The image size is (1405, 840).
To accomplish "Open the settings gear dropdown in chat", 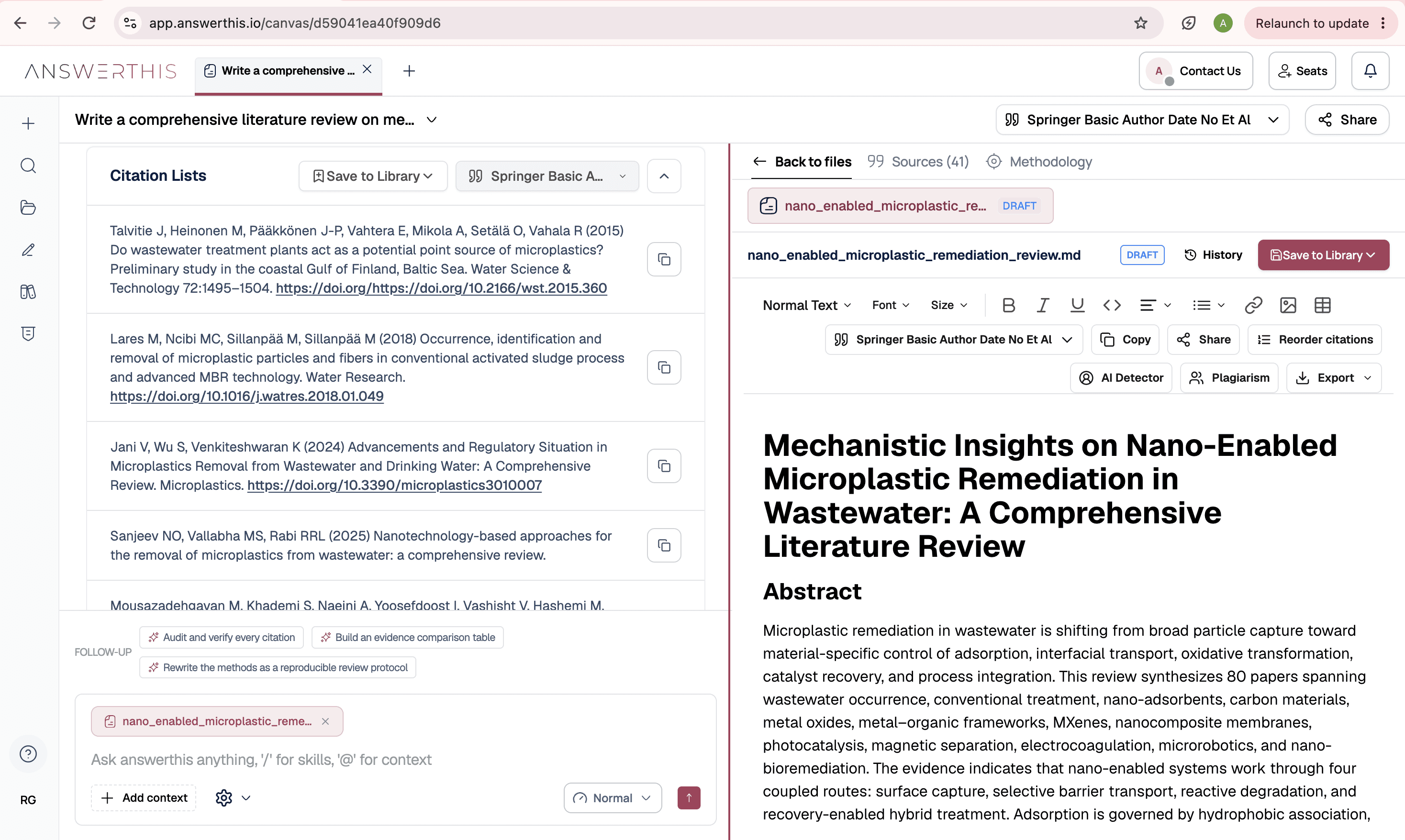I will (233, 797).
